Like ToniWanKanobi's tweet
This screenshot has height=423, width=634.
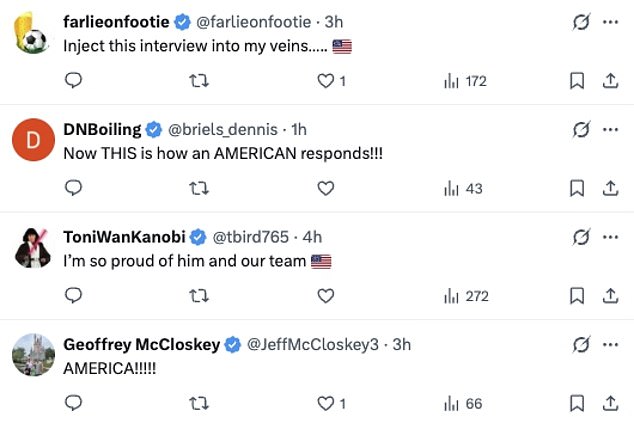tap(324, 295)
